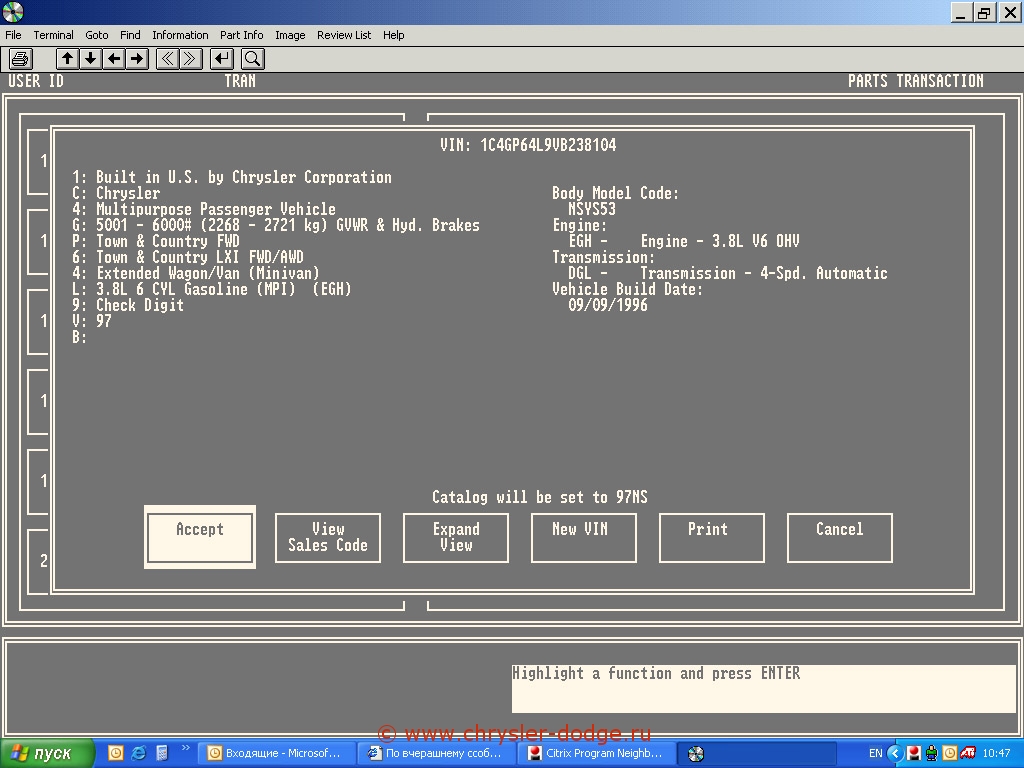Click the build date 09/09/1996
The width and height of the screenshot is (1024, 768).
pos(608,305)
